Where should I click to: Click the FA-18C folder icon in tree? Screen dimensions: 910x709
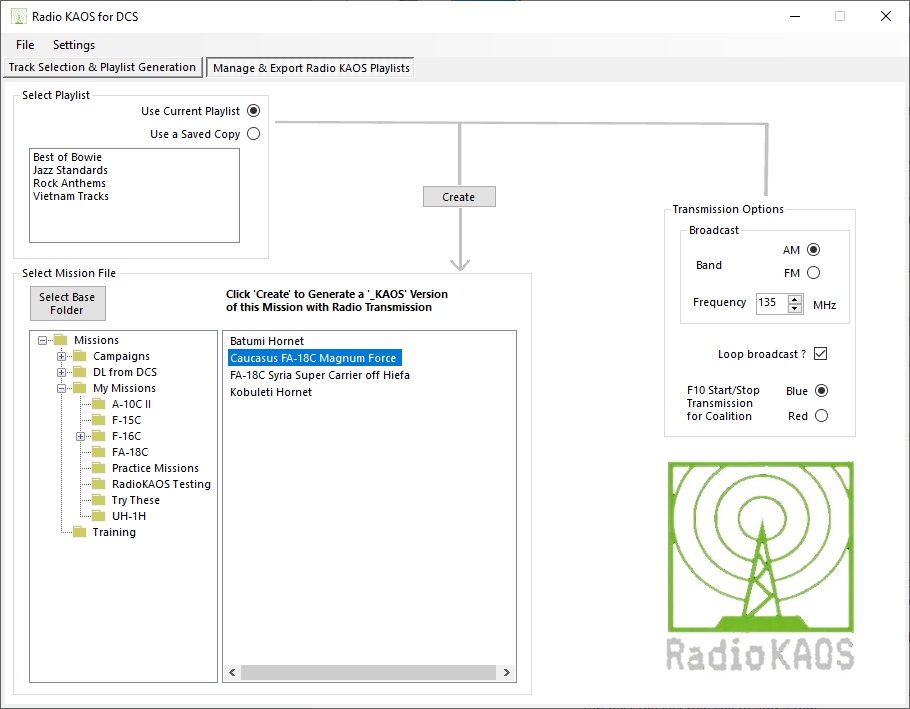[98, 452]
